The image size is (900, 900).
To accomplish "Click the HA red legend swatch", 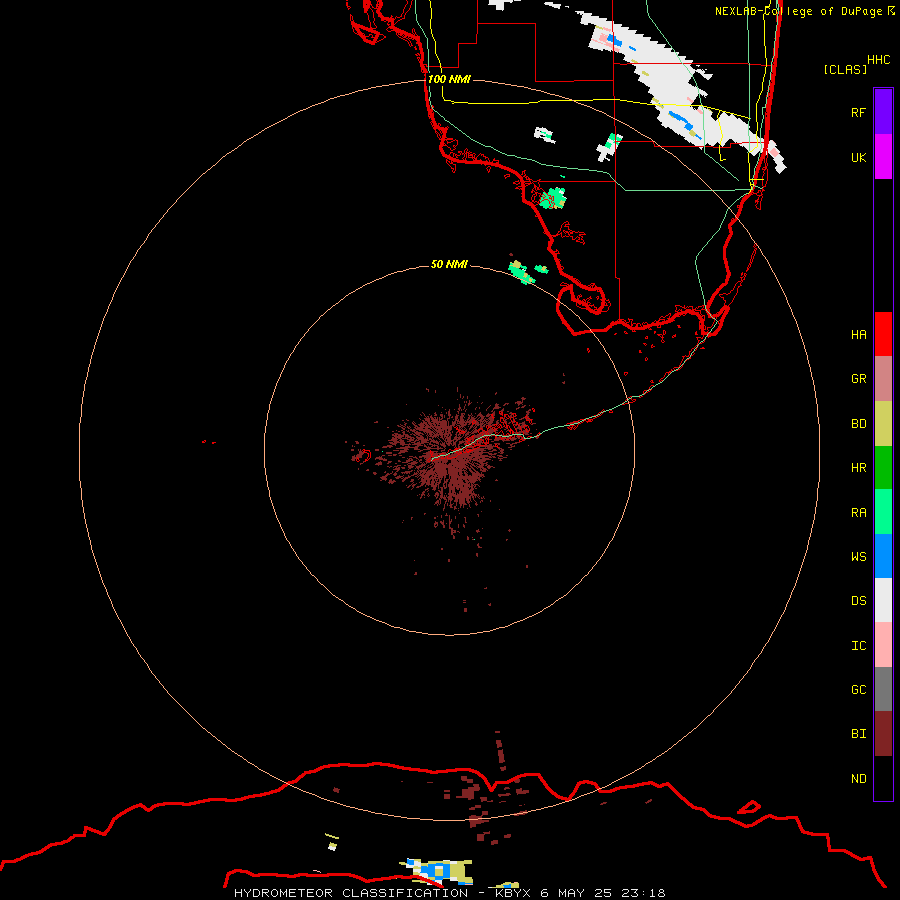I will pos(883,334).
